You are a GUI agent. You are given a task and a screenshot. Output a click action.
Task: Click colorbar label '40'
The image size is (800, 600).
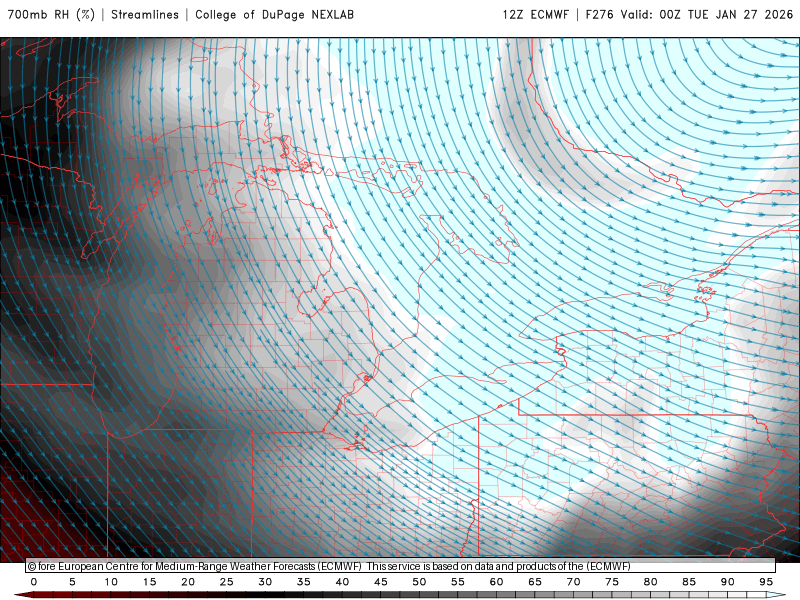342,582
